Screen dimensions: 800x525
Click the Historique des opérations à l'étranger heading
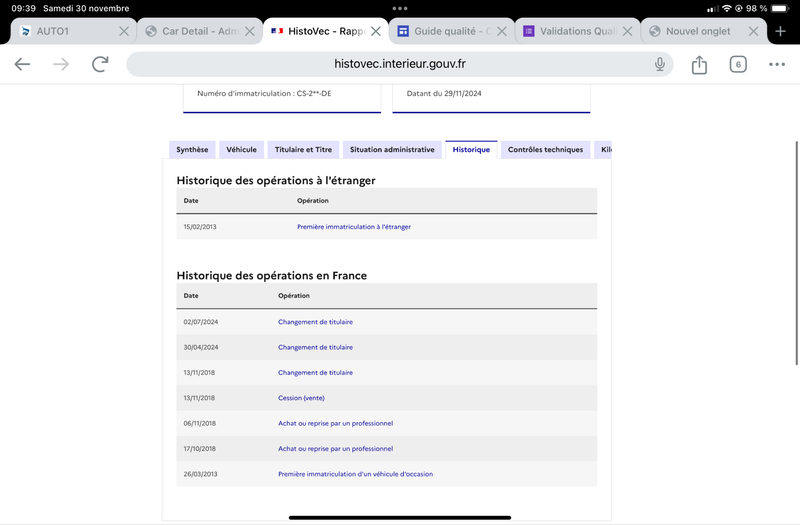(x=276, y=181)
